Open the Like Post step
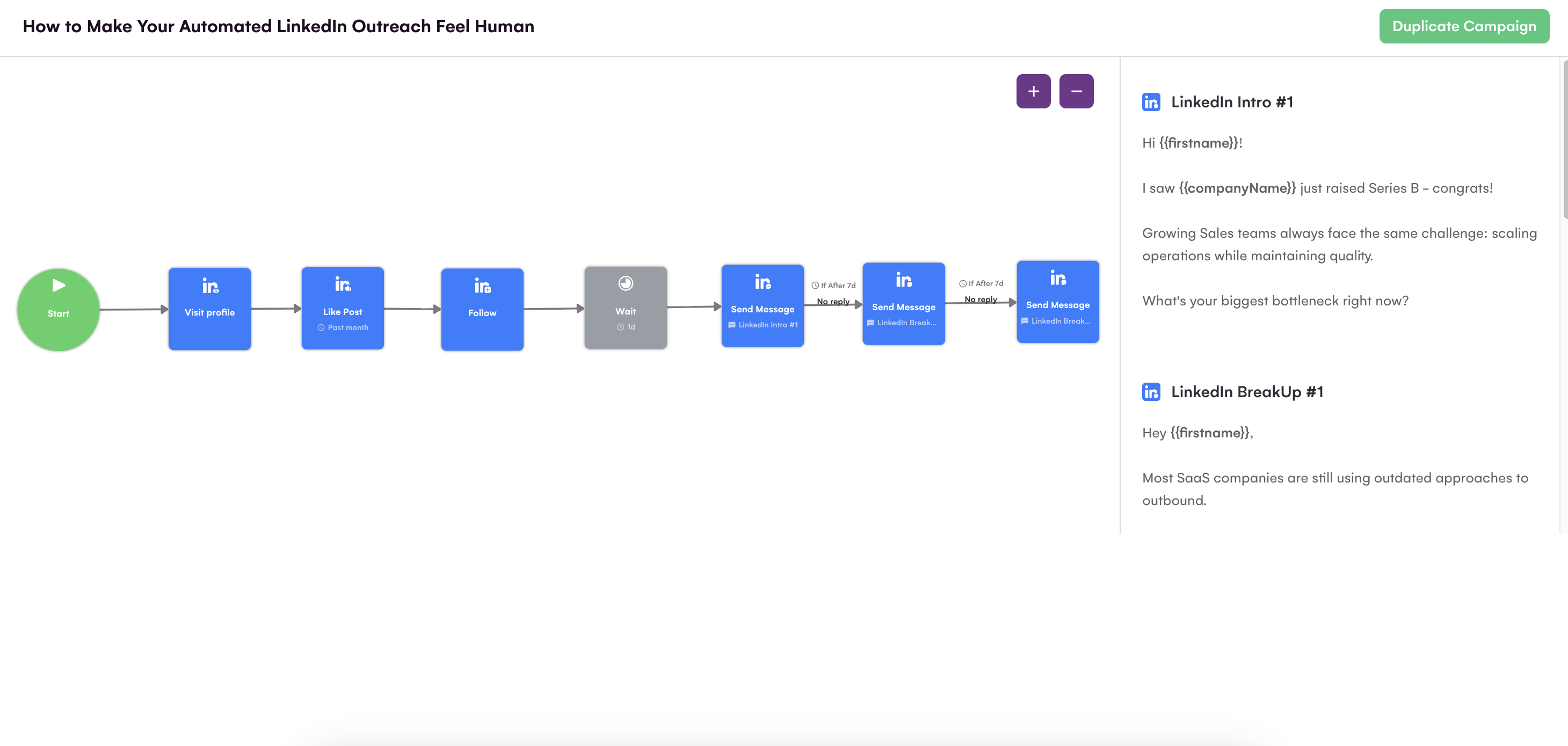 tap(342, 308)
